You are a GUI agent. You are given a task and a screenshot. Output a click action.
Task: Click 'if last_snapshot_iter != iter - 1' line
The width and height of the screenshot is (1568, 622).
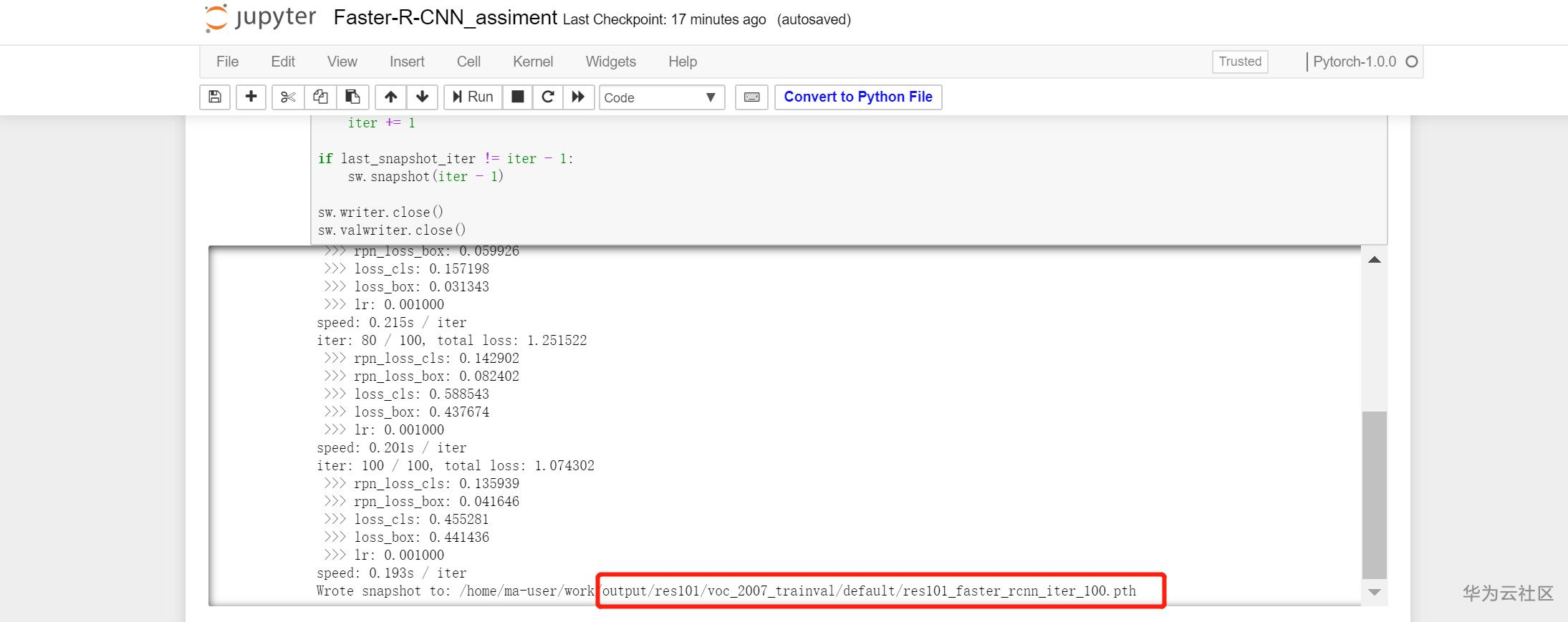pyautogui.click(x=446, y=159)
